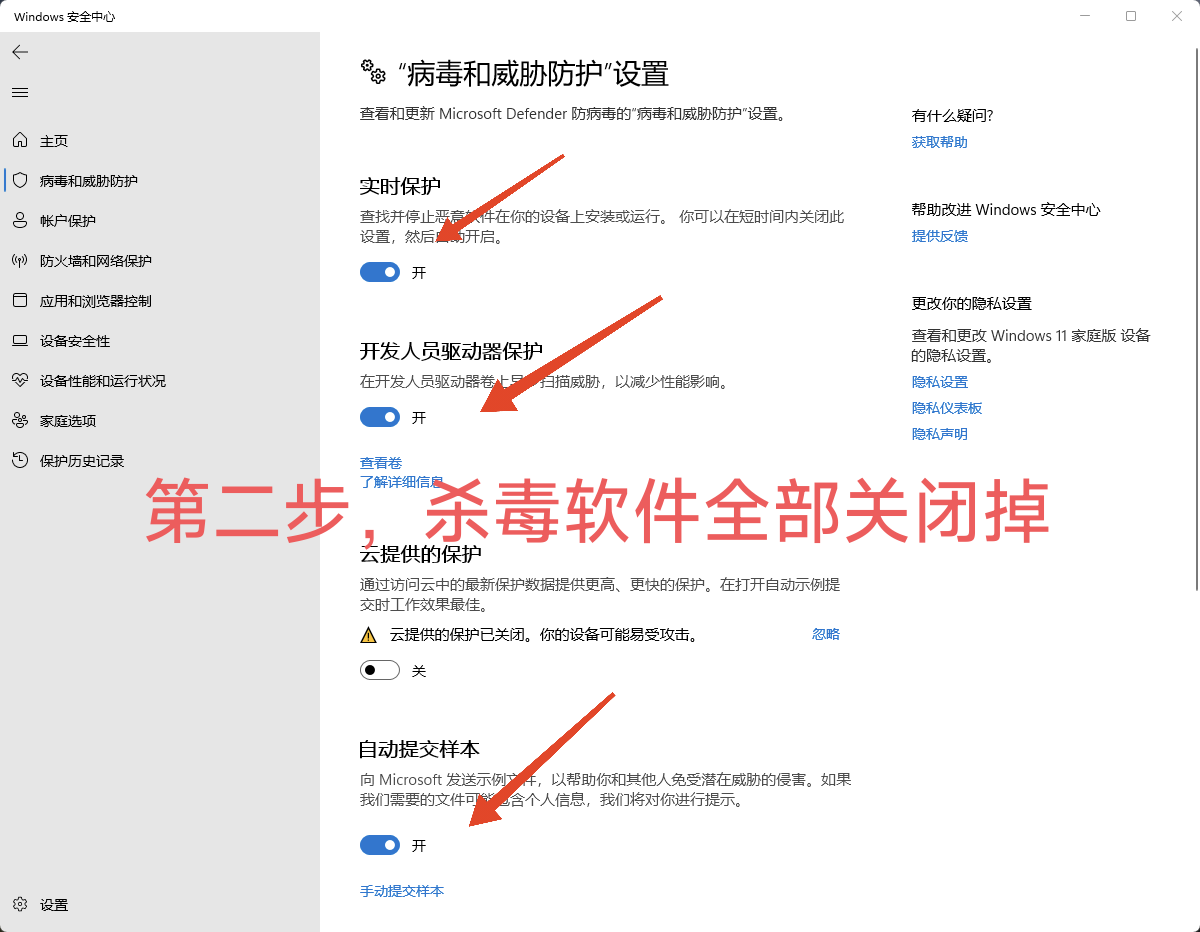
Task: Click the 手动提交样本 link
Action: tap(401, 891)
